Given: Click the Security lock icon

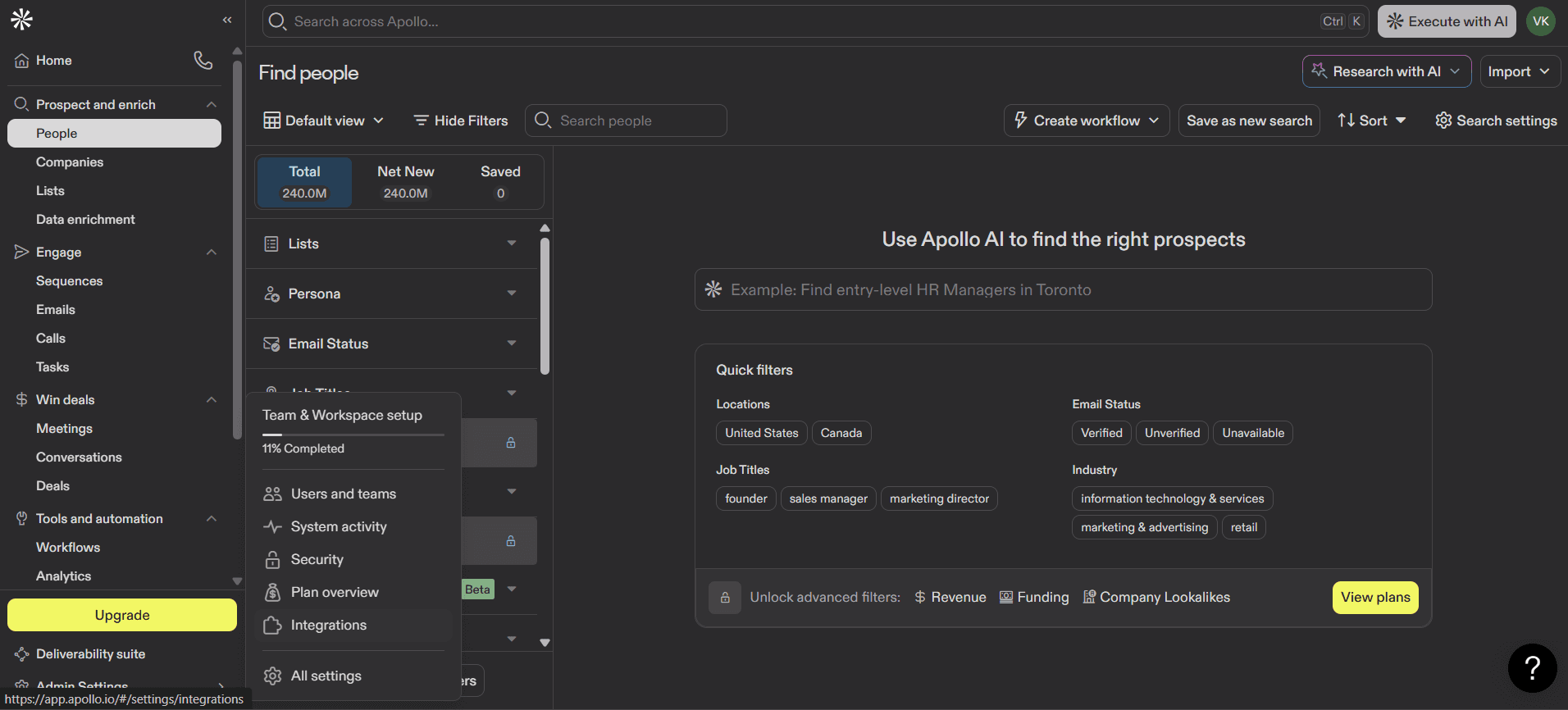Looking at the screenshot, I should coord(272,559).
